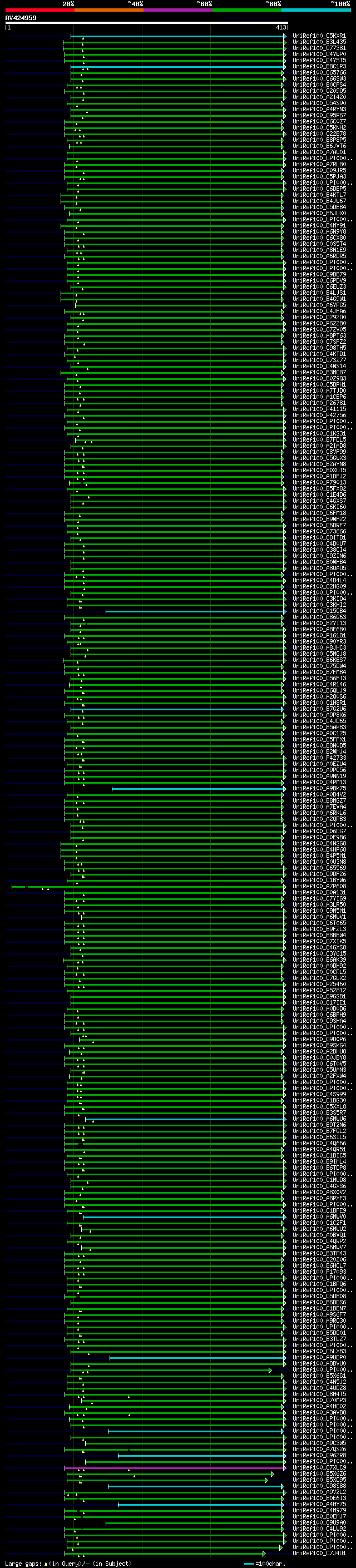
Task: Select the UniRef100_C5PJA3 entry
Action: [x=319, y=176]
